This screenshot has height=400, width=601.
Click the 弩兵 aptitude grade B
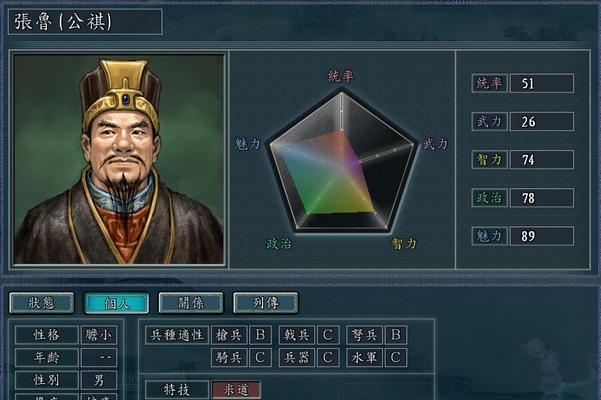coord(396,335)
